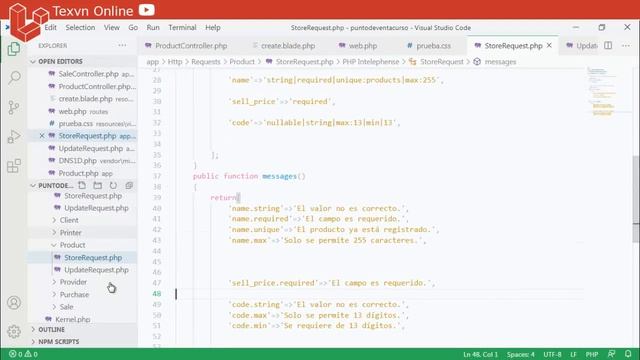
Task: Open editor more actions ellipsis
Action: pyautogui.click(x=626, y=45)
